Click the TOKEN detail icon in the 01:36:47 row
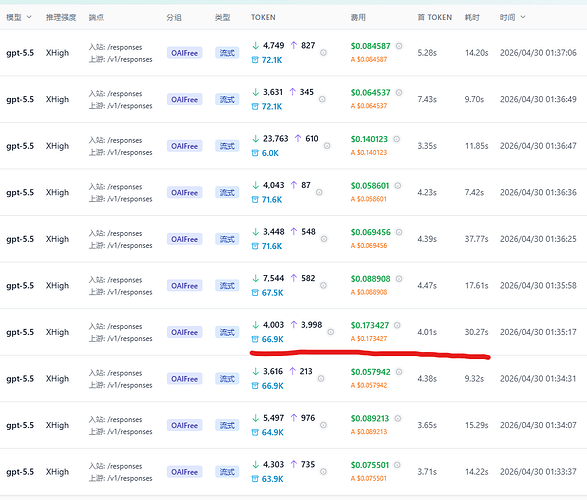587x500 pixels. click(327, 146)
